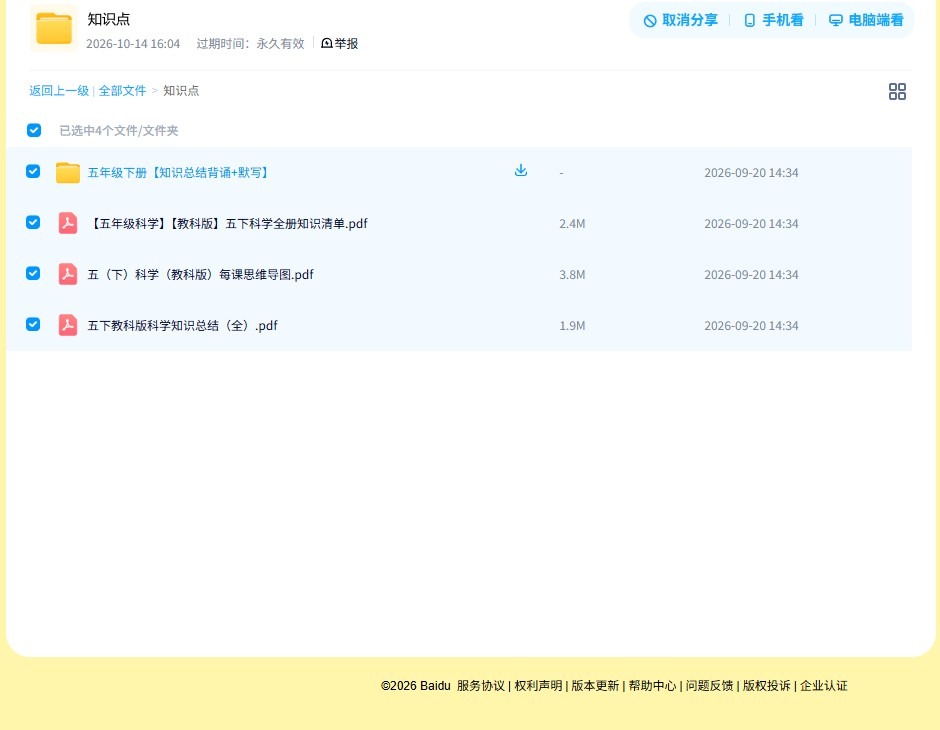Click the 1.9M file size value
The width and height of the screenshot is (940, 730).
coord(572,326)
